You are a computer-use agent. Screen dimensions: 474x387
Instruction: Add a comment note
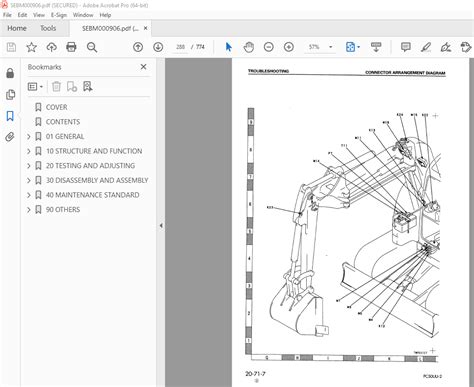(406, 47)
